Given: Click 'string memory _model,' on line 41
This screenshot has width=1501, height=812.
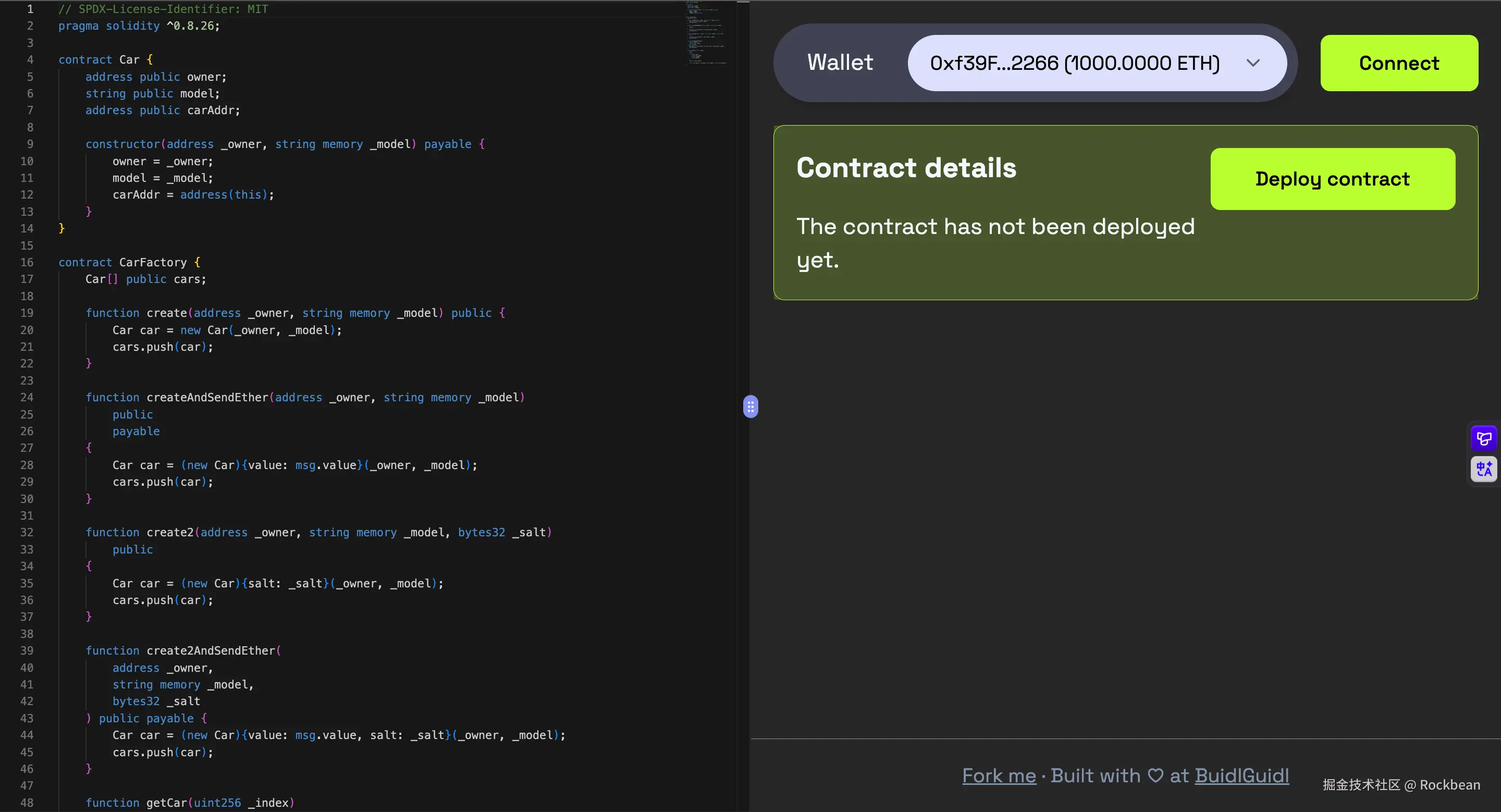Looking at the screenshot, I should (x=183, y=684).
